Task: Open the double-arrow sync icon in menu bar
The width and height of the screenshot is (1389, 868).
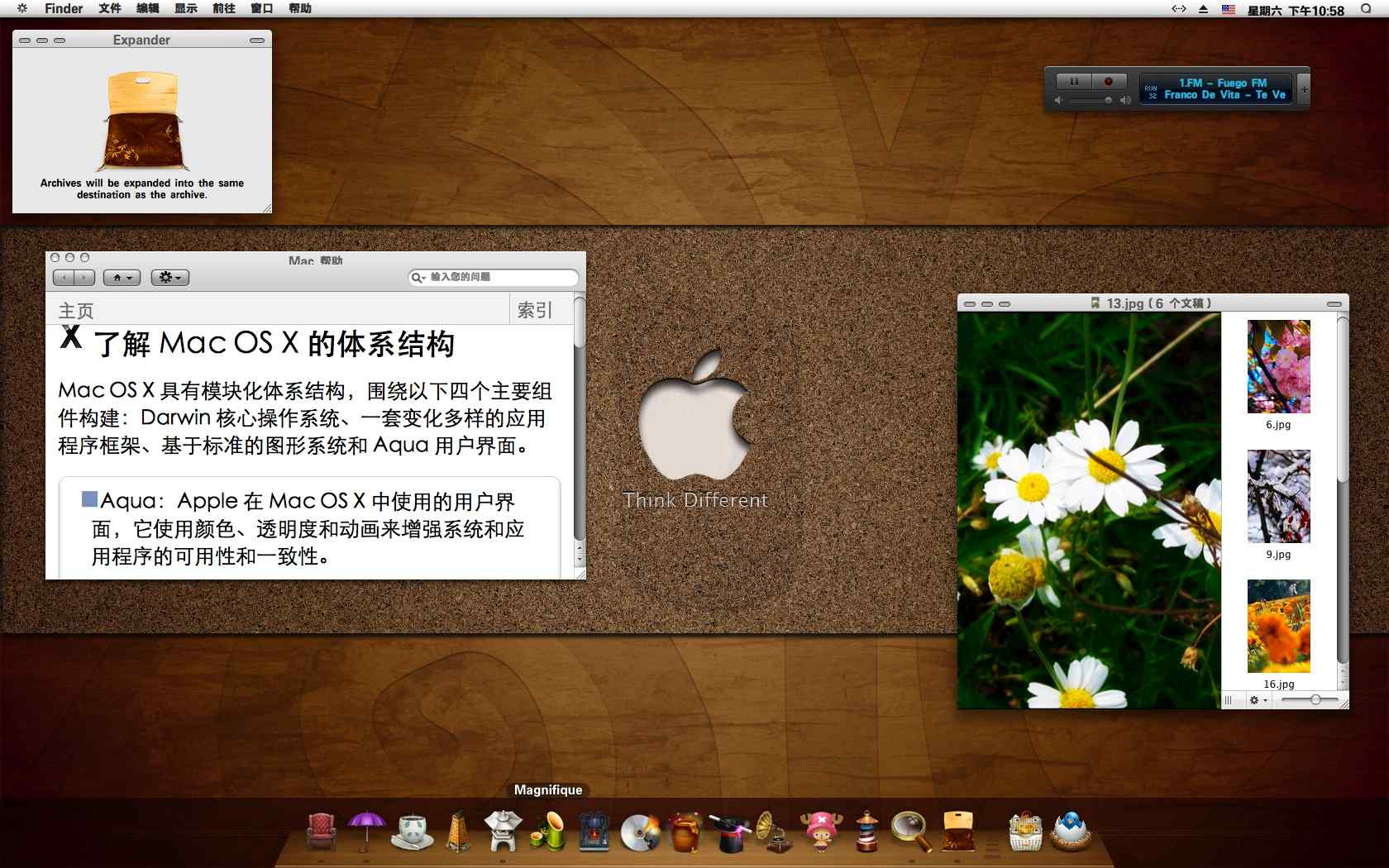Action: click(1179, 9)
